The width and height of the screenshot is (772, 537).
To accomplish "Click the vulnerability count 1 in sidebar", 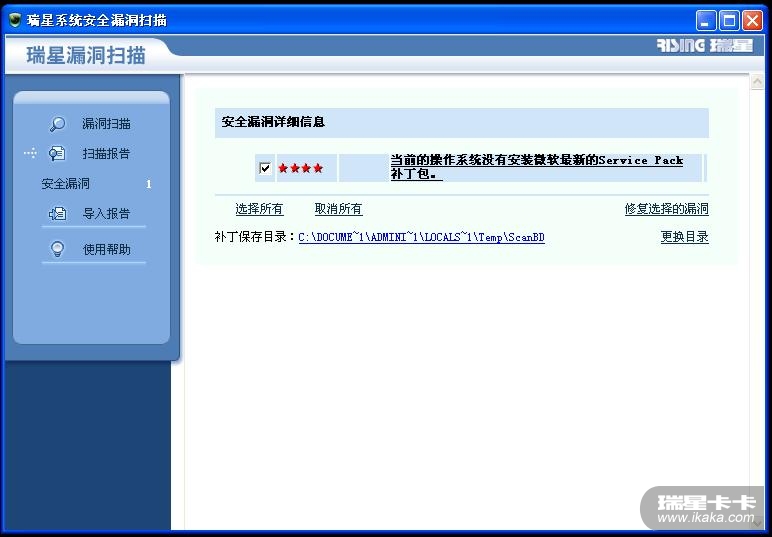I will tap(149, 184).
